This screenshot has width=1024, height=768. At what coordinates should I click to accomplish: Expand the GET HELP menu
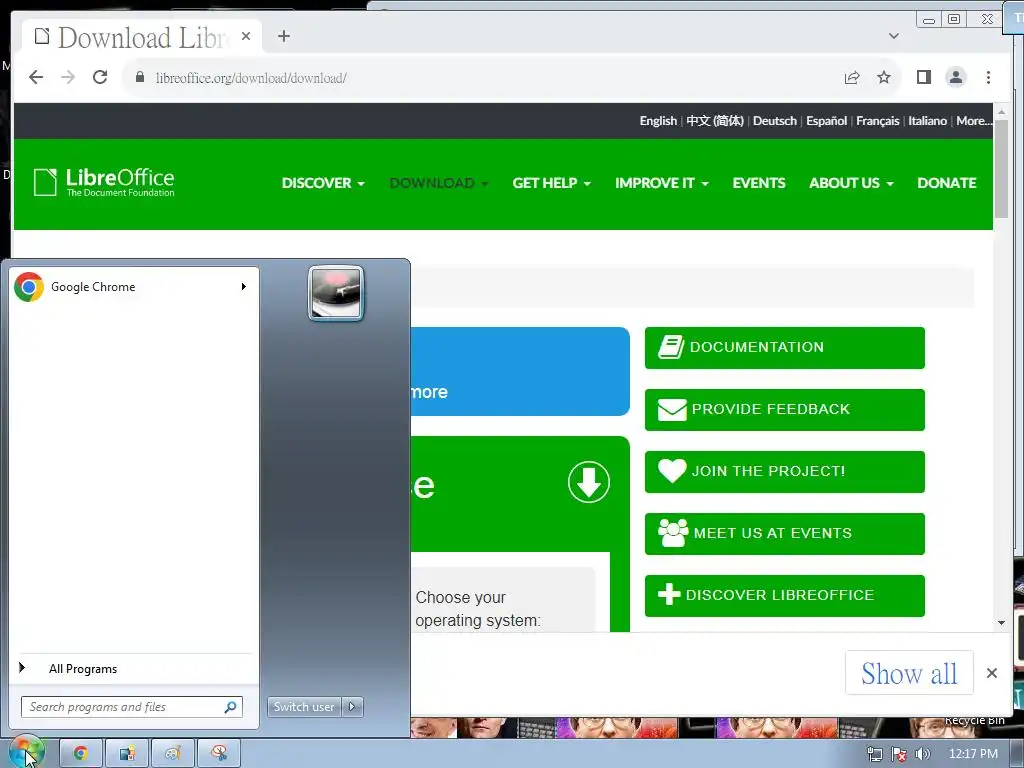coord(551,183)
